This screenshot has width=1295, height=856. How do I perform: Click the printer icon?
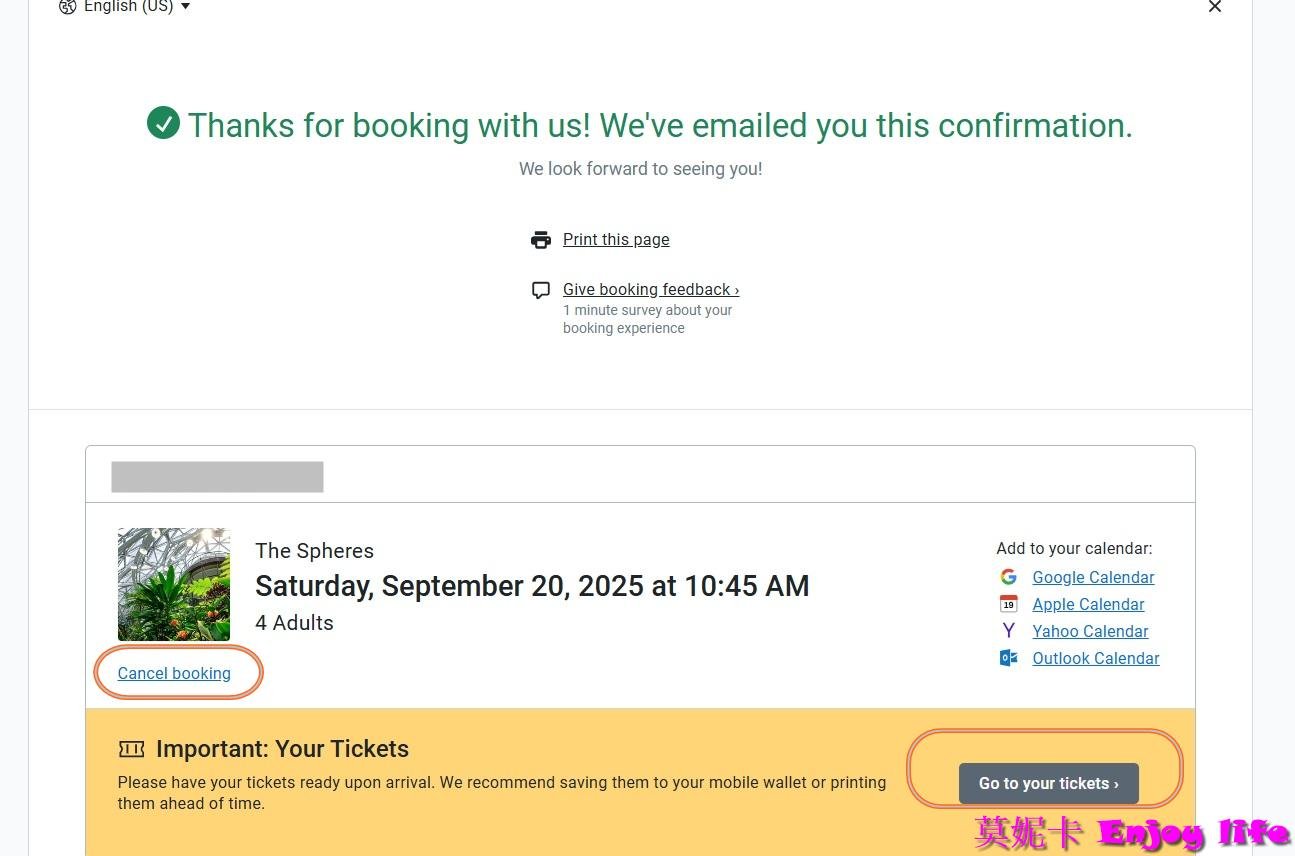pos(541,240)
